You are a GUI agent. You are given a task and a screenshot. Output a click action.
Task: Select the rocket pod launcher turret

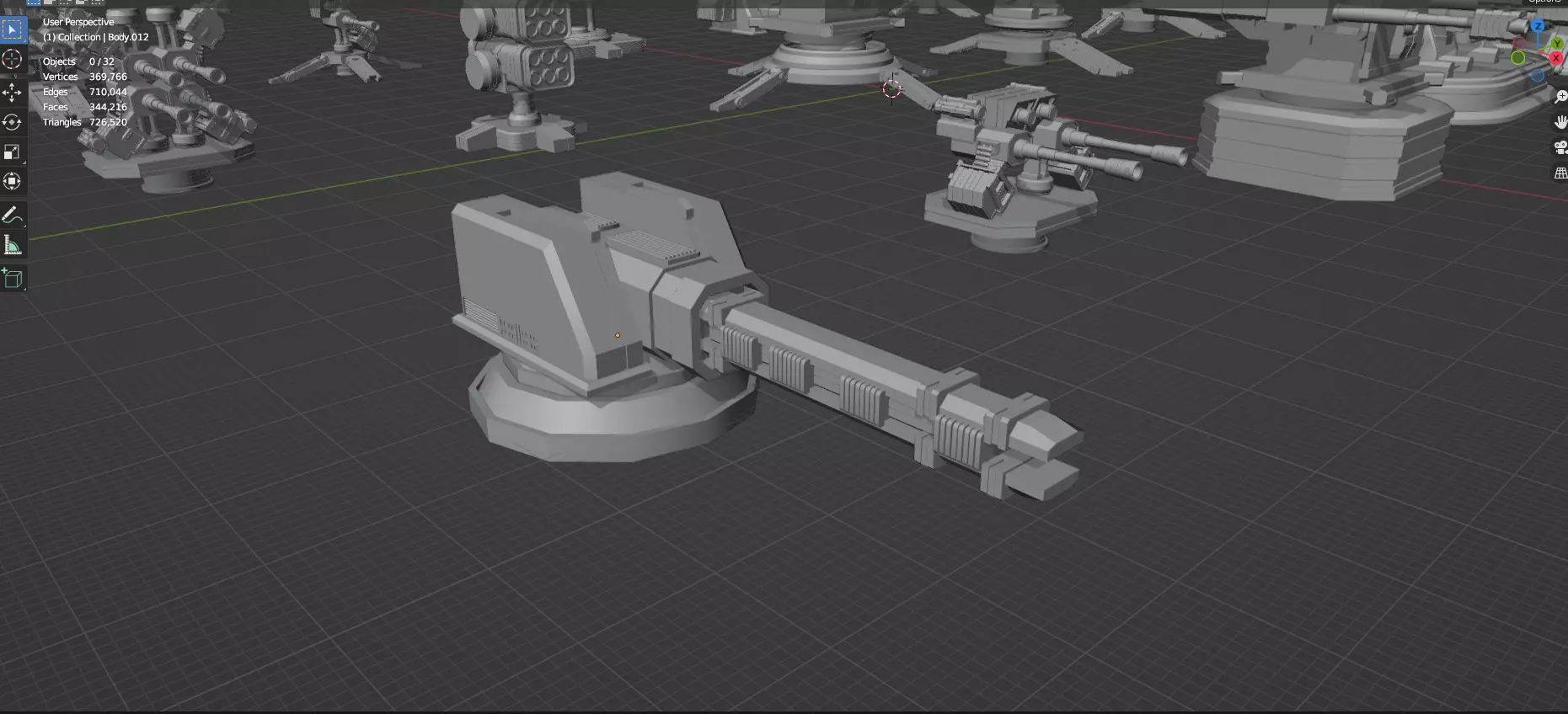tap(522, 76)
